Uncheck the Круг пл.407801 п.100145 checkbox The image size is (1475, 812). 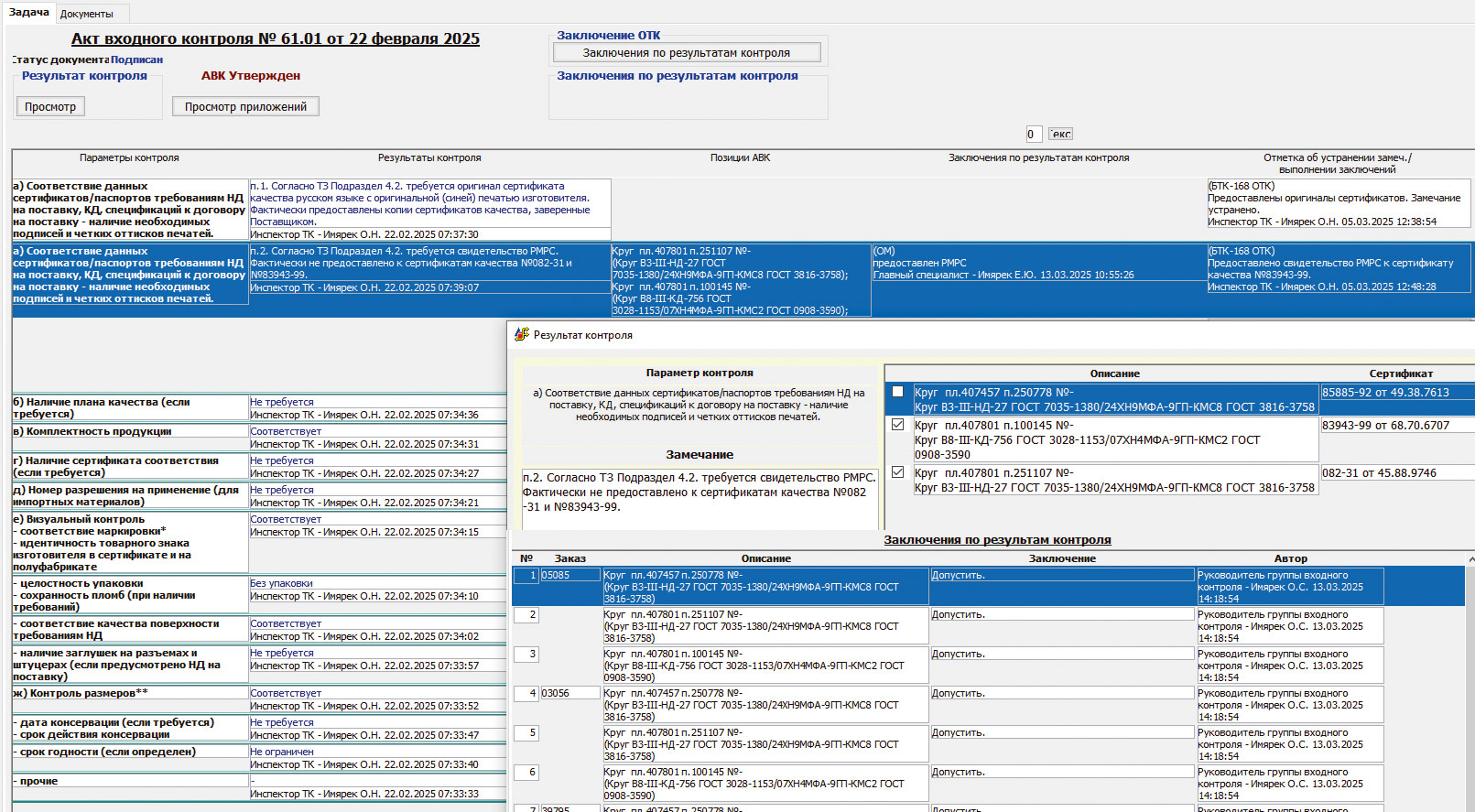click(x=897, y=425)
